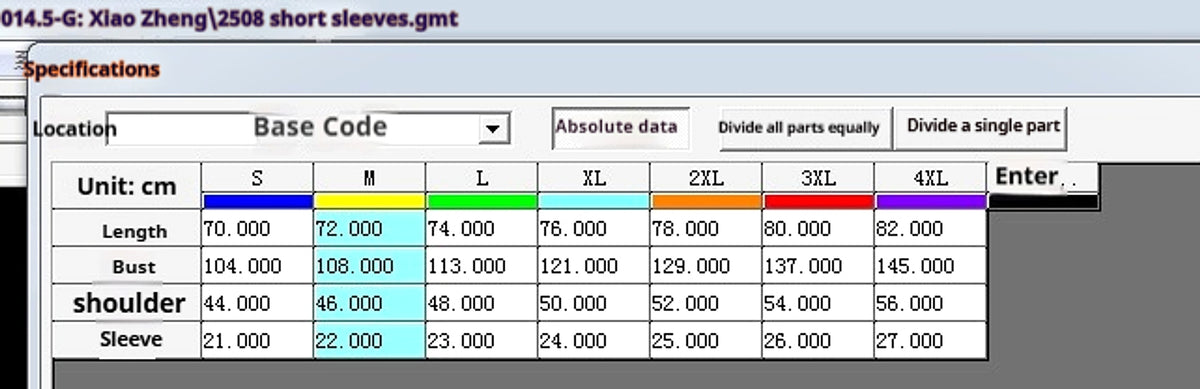Click Sleeve cell 21.000 for size S
Screen dimensions: 1200x389
point(257,340)
